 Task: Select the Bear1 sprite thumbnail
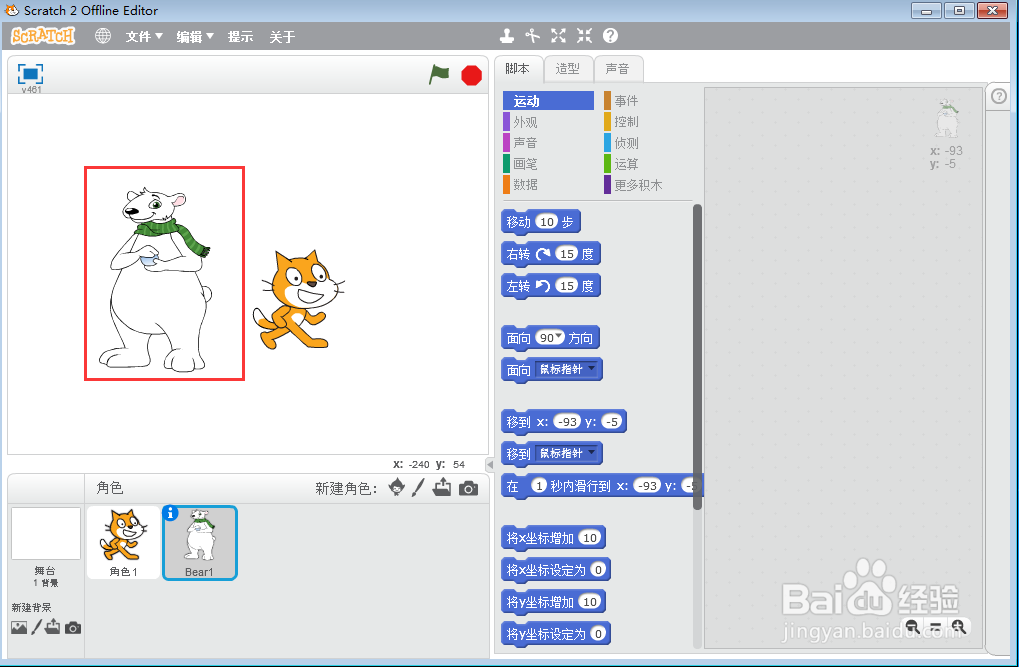[x=200, y=542]
